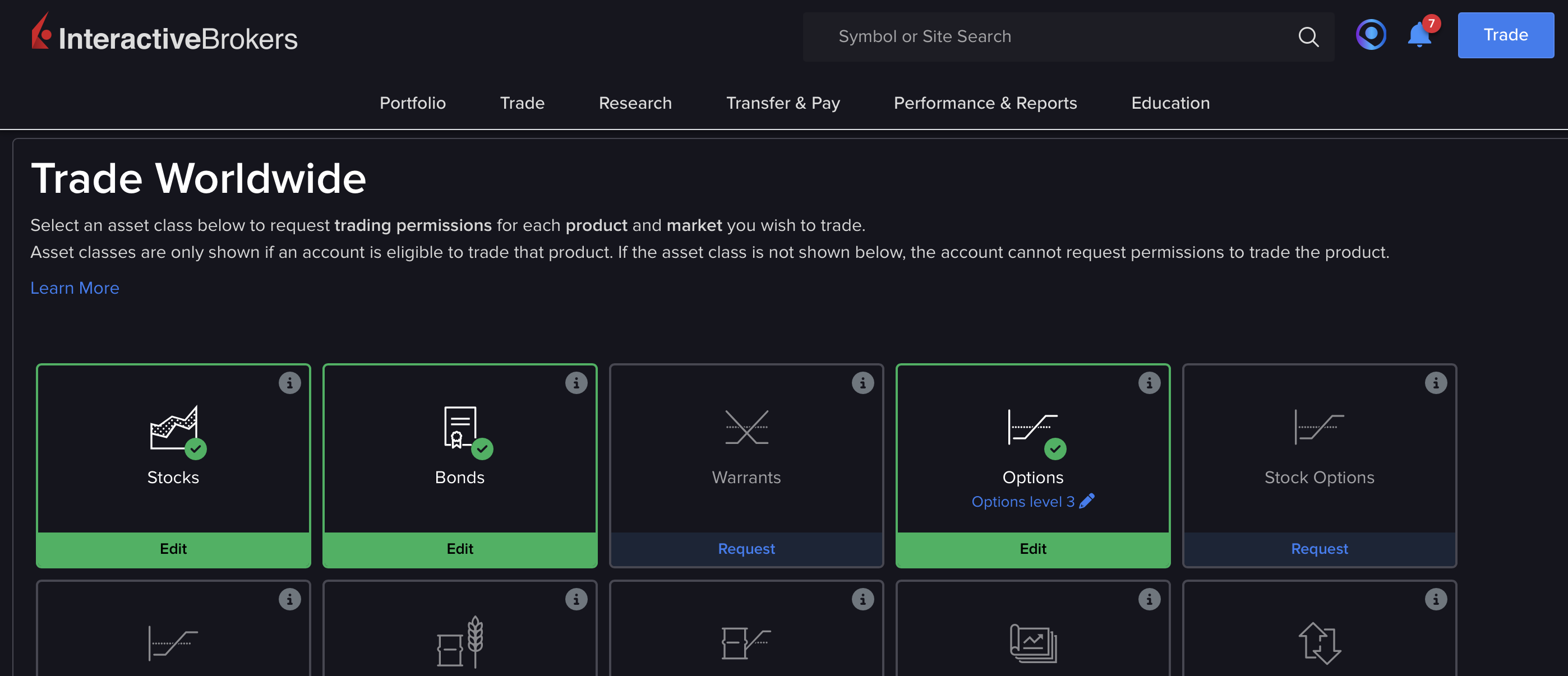Screen dimensions: 1568x676
Task: Select the Portfolio menu item
Action: click(x=413, y=103)
